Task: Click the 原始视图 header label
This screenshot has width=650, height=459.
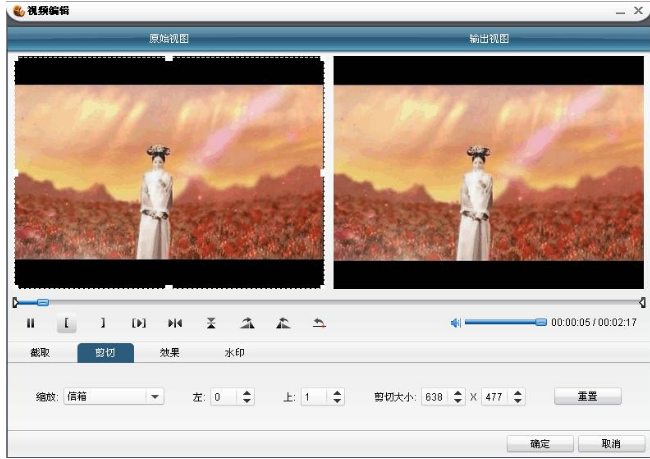Action: click(169, 39)
